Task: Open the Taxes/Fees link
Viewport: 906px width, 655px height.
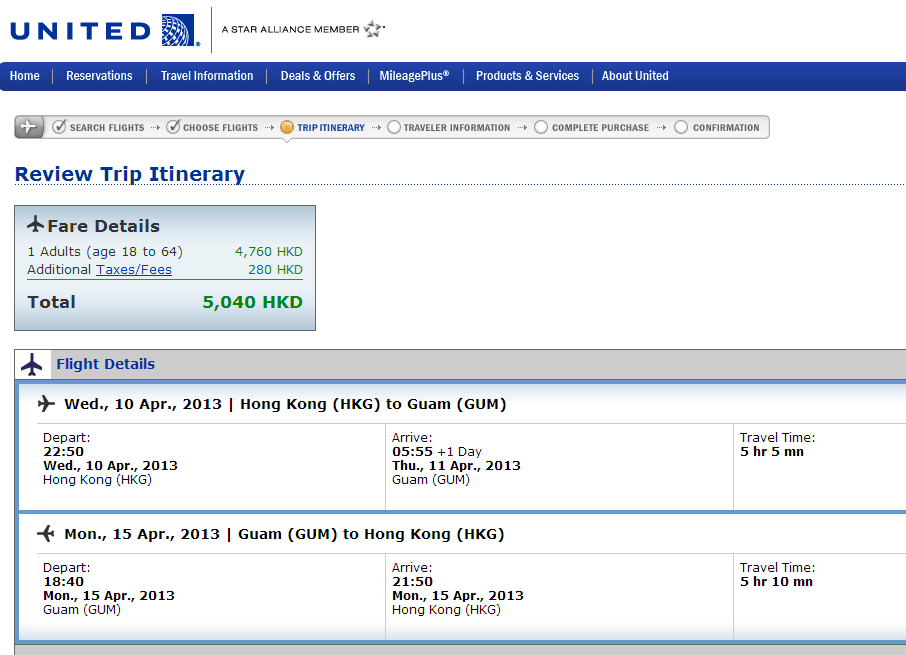Action: [x=134, y=270]
